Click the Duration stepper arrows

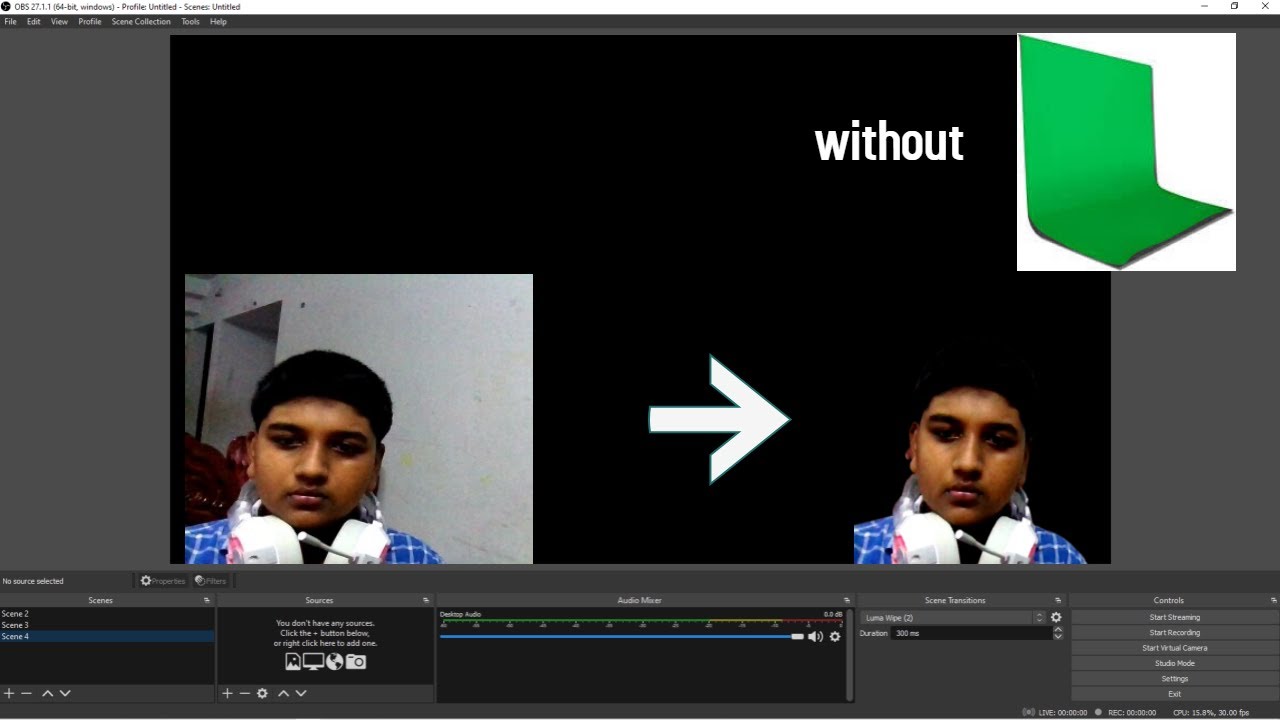coord(1058,633)
